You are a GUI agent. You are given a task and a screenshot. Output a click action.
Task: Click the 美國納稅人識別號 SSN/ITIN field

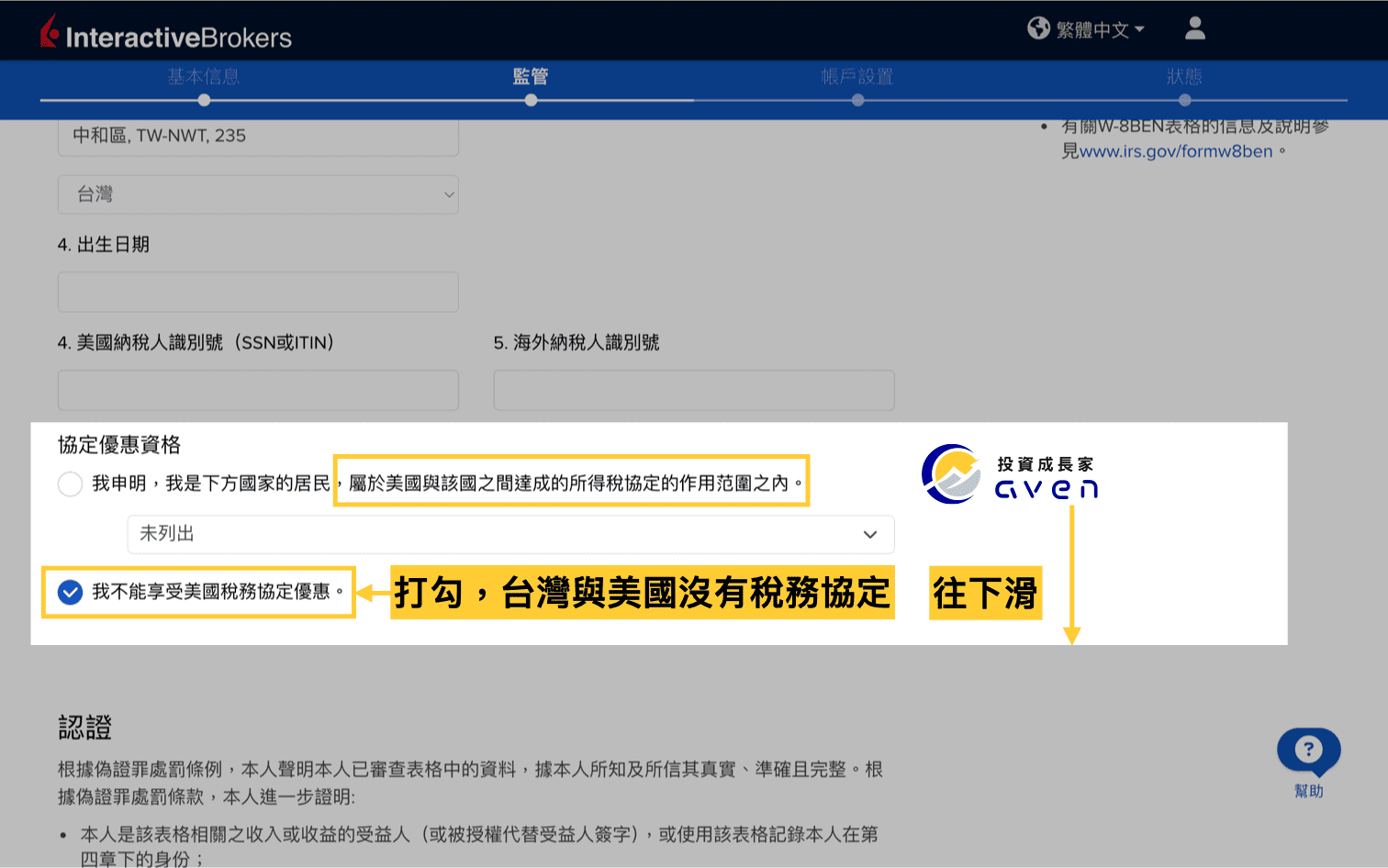point(258,390)
